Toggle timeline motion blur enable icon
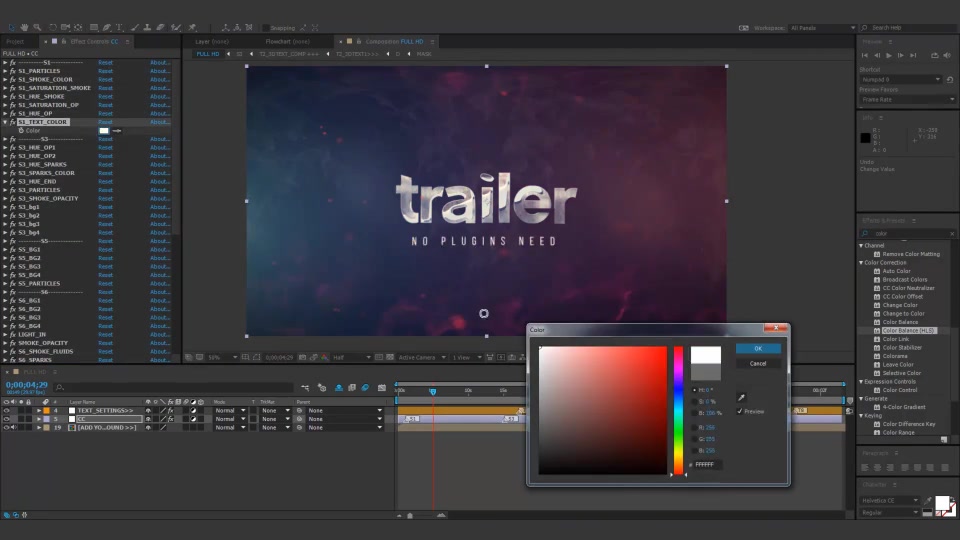Image resolution: width=960 pixels, height=540 pixels. pyautogui.click(x=366, y=388)
